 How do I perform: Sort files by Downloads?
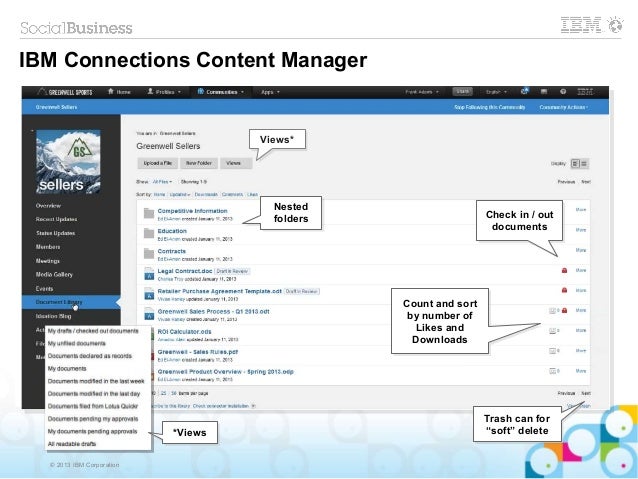tap(206, 195)
